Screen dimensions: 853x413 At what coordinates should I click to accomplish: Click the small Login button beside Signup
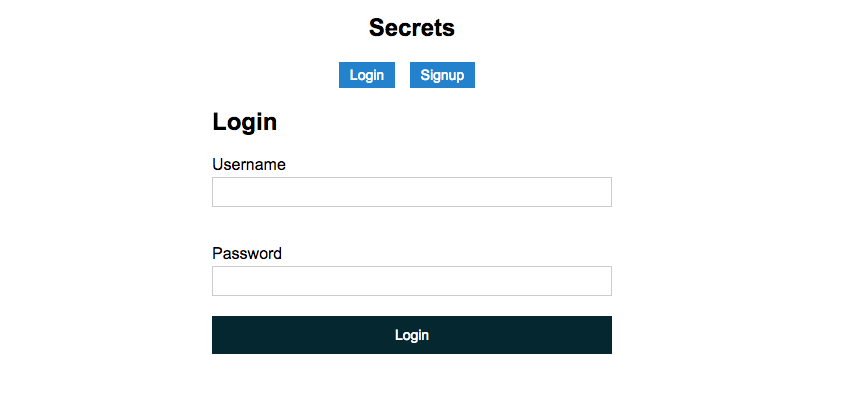click(367, 75)
